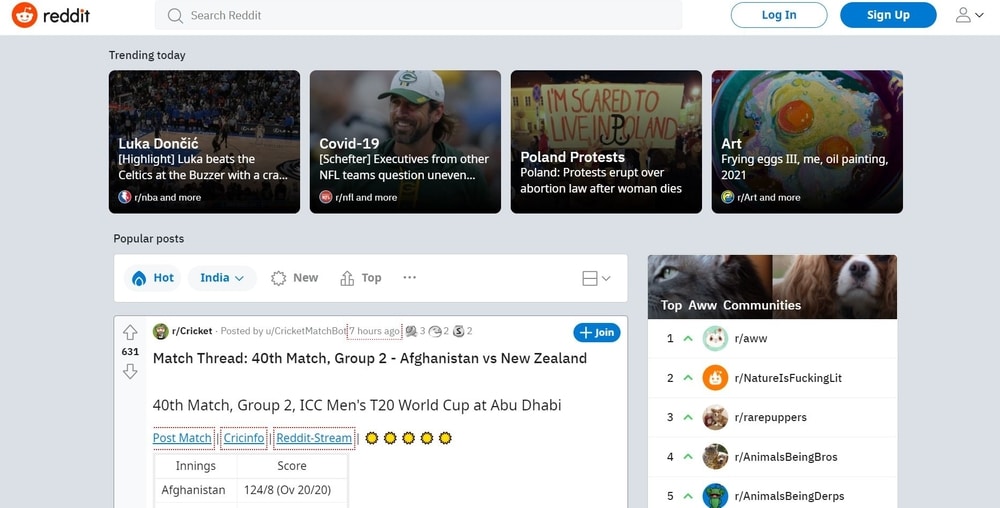Open r/aww community link

[751, 338]
